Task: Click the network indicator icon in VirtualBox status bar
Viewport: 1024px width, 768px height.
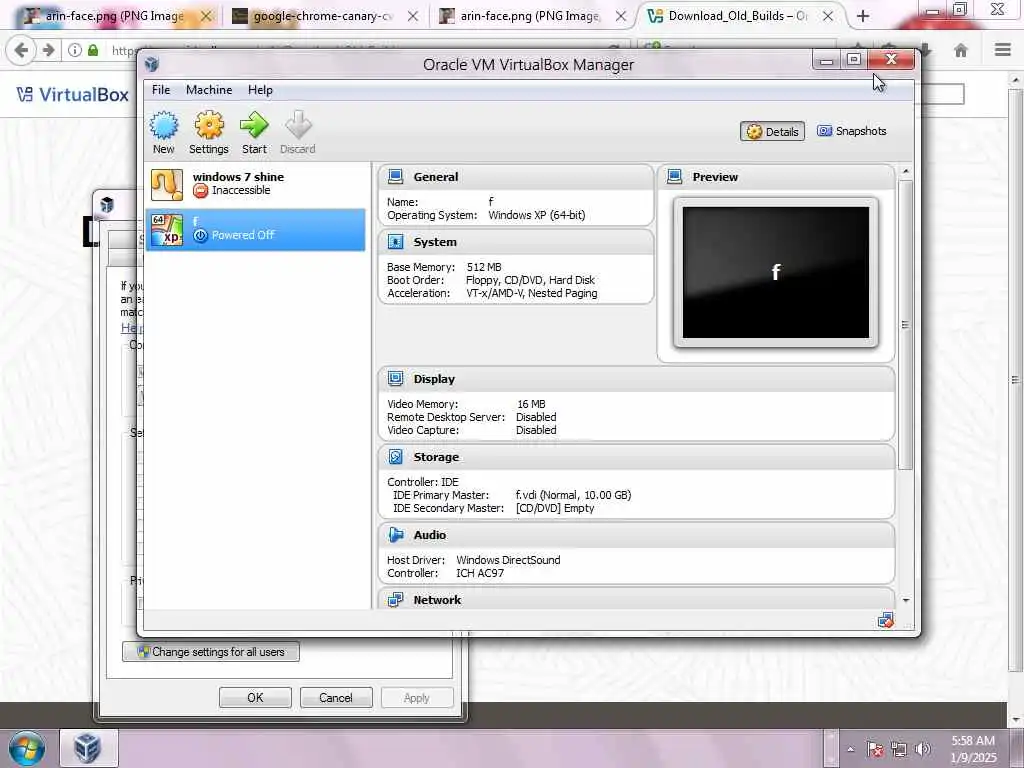Action: 886,620
